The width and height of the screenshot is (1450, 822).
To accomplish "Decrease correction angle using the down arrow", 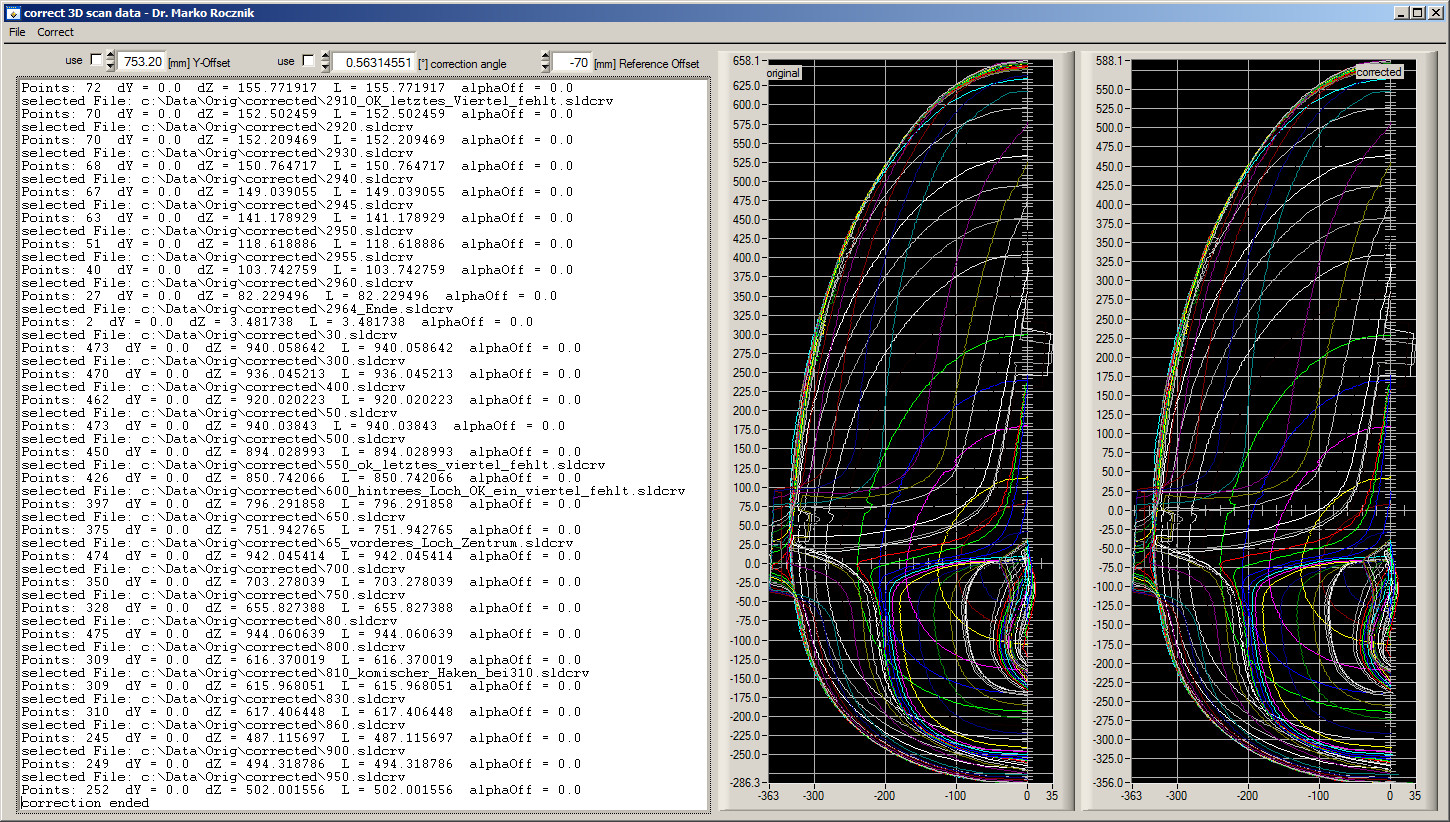I will point(325,67).
